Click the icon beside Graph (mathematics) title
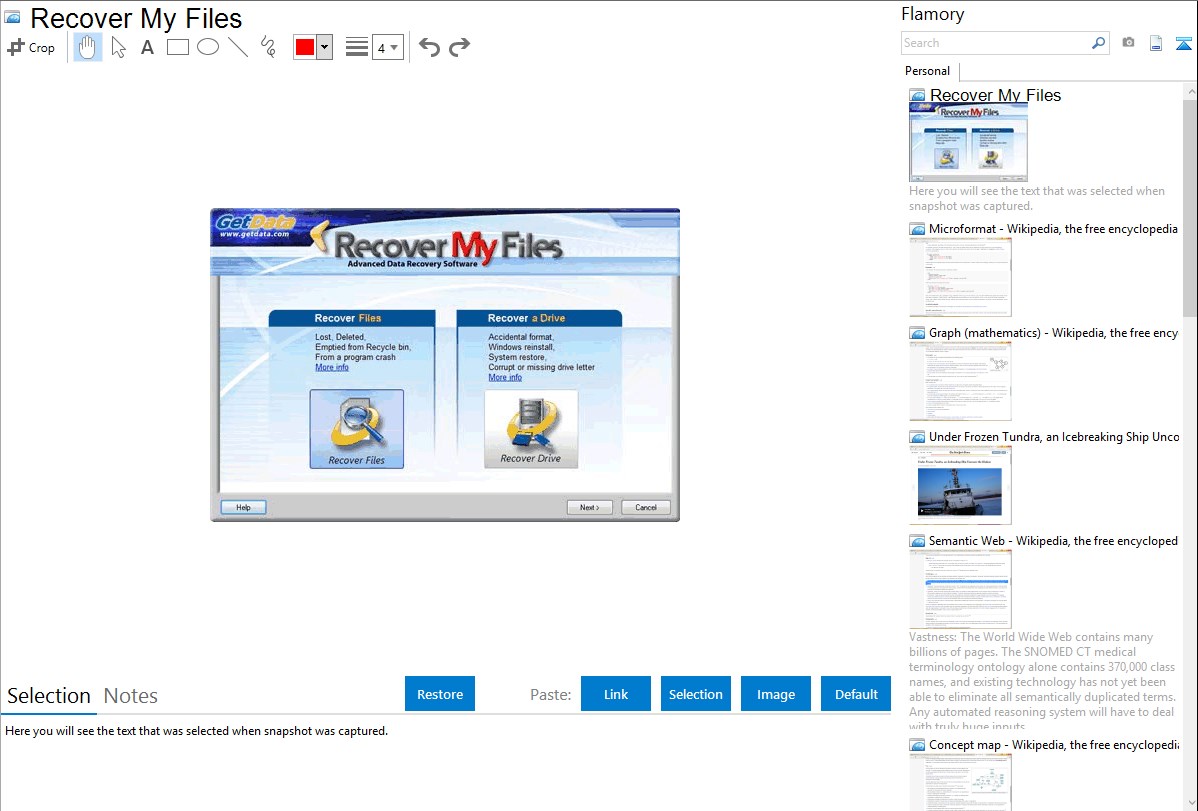This screenshot has height=811, width=1198. coord(917,333)
